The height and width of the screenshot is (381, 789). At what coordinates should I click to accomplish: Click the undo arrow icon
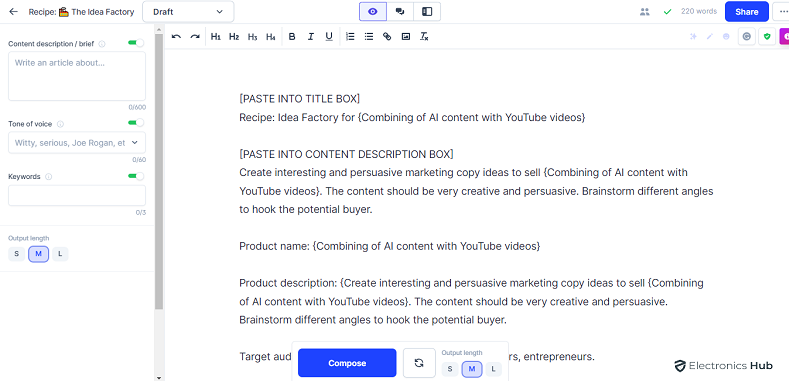click(x=176, y=37)
